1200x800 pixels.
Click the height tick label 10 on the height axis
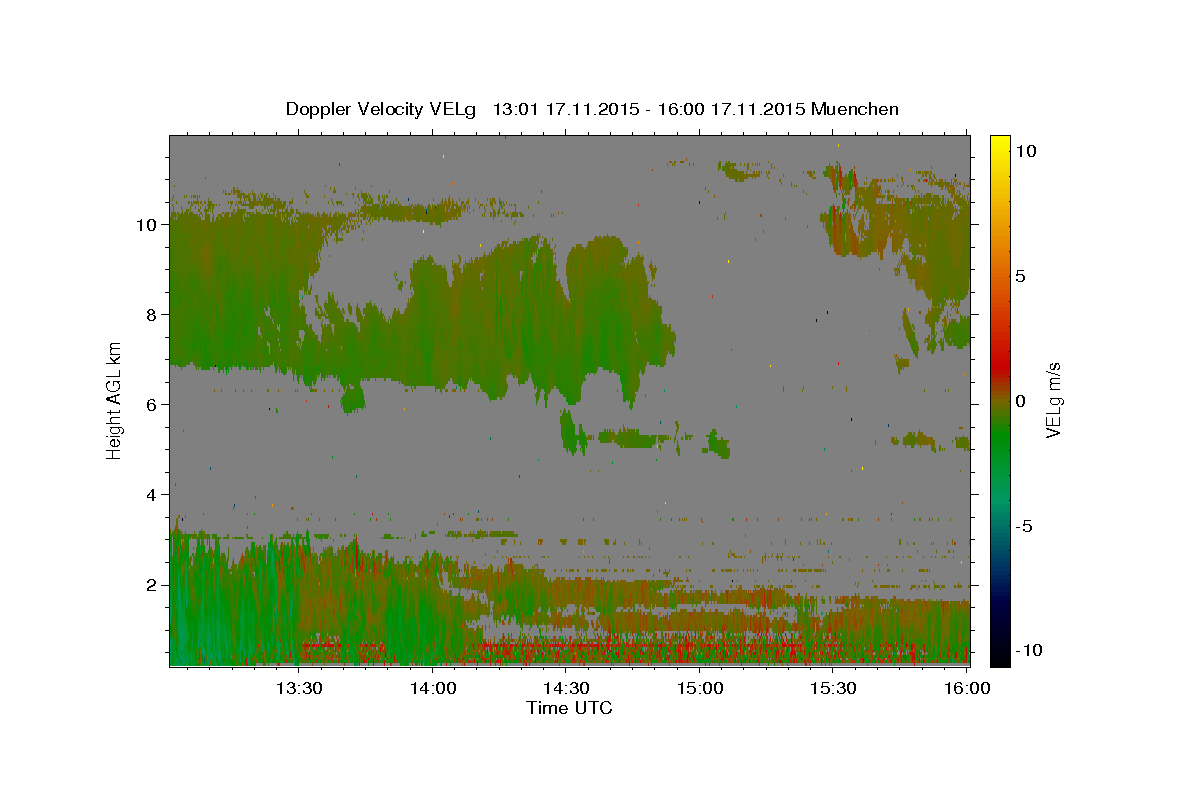click(147, 224)
